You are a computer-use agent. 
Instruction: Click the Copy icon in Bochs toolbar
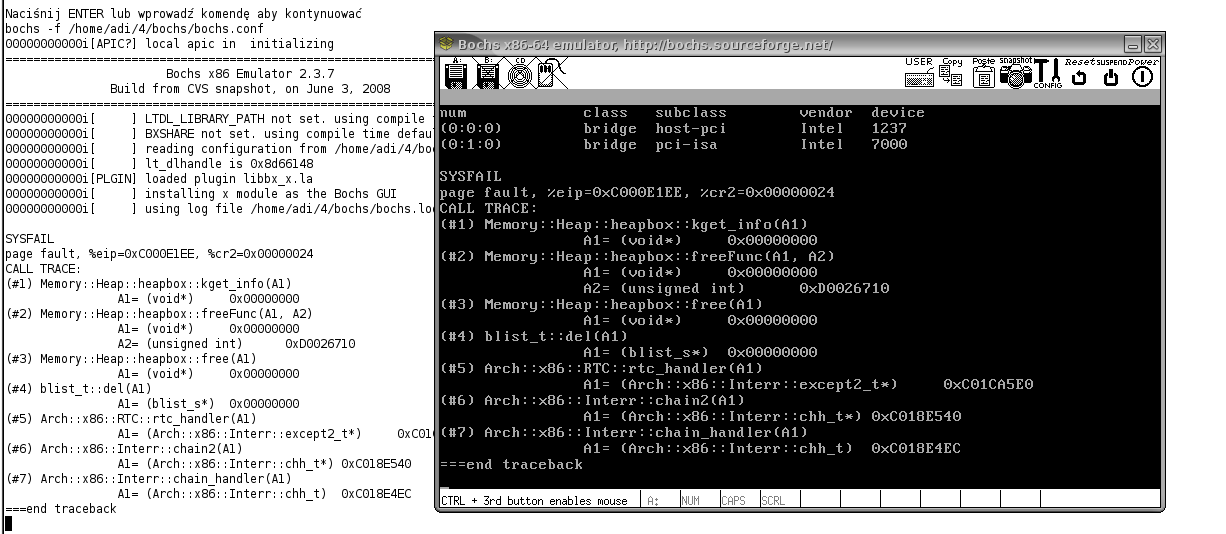951,74
